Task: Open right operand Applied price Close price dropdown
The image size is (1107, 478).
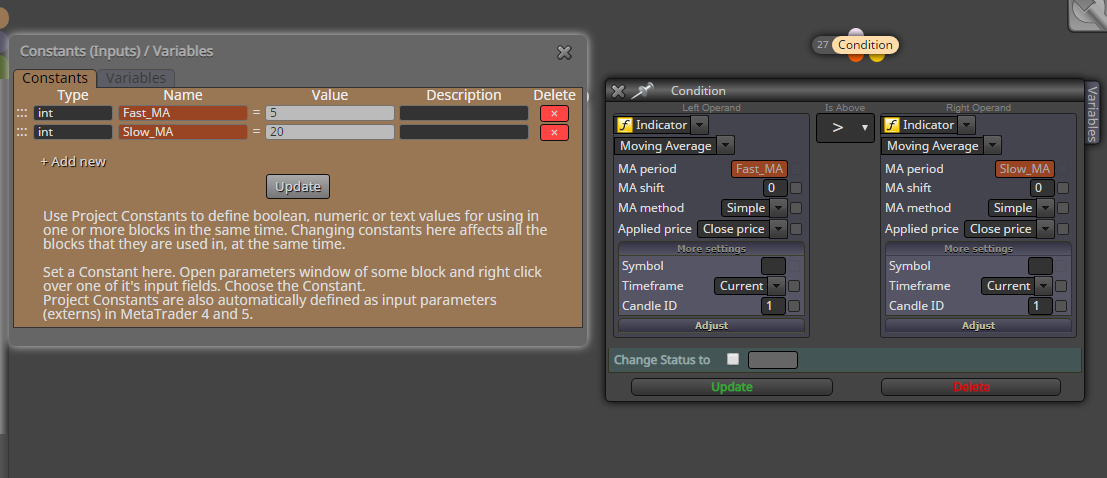Action: [x=1009, y=229]
